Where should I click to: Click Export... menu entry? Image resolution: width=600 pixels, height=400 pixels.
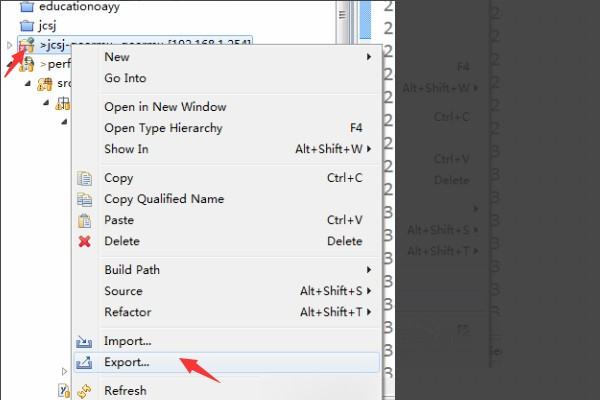pos(227,362)
